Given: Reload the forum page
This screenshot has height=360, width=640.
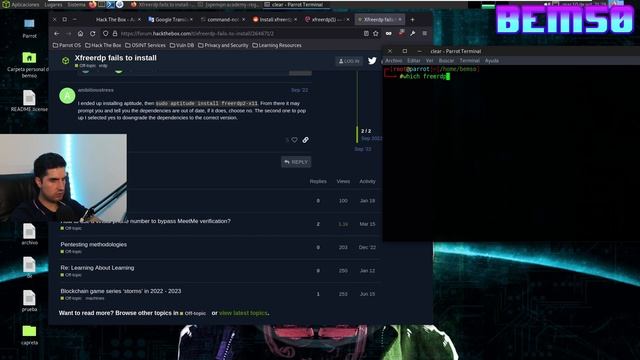Looking at the screenshot, I should [x=93, y=33].
